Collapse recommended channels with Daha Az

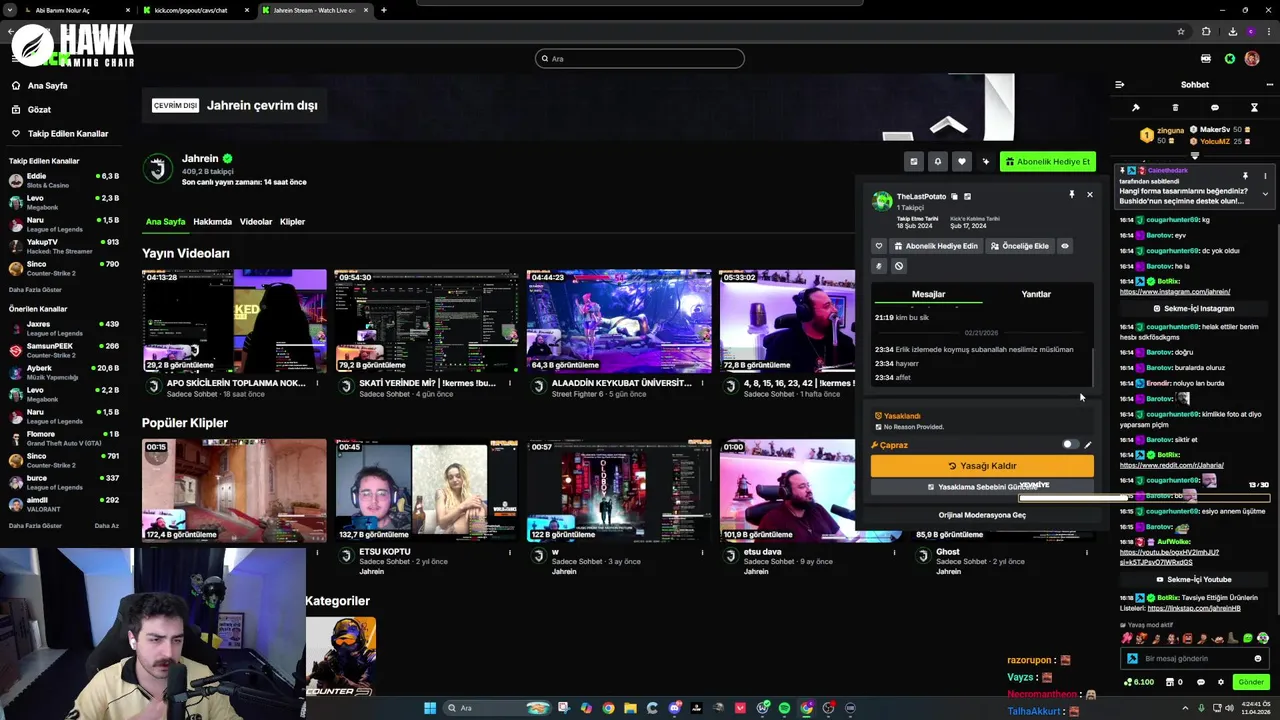[106, 526]
